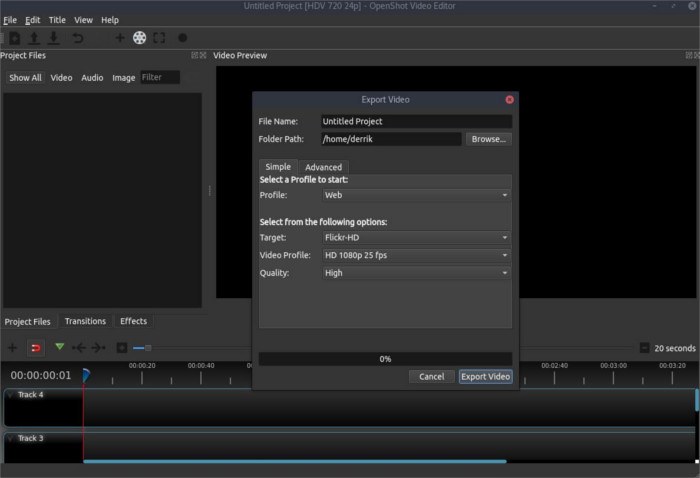The width and height of the screenshot is (700, 478).
Task: Click the timeline zoom-out icon near 20 seconds
Action: point(644,348)
